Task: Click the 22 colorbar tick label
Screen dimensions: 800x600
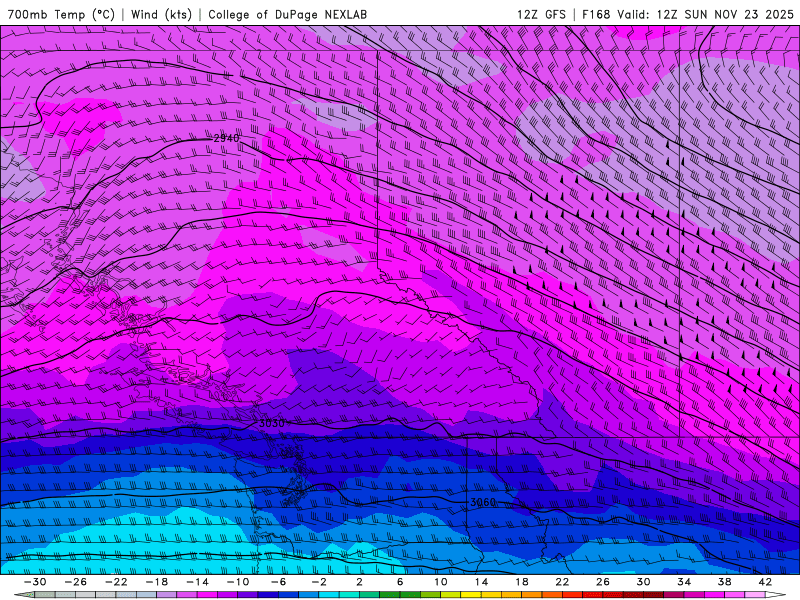Action: [562, 582]
